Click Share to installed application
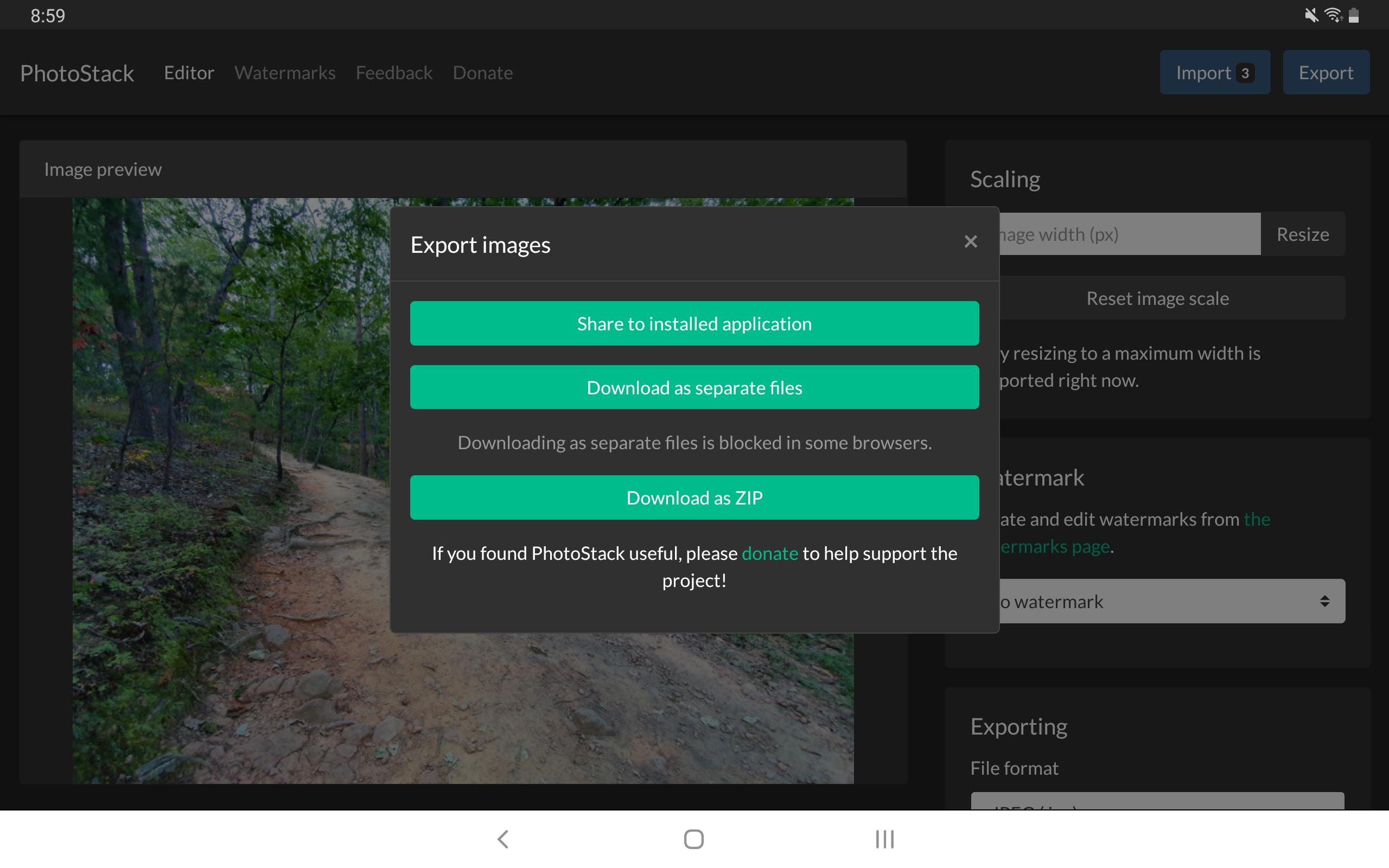Screen dimensions: 1389x868 tap(694, 323)
